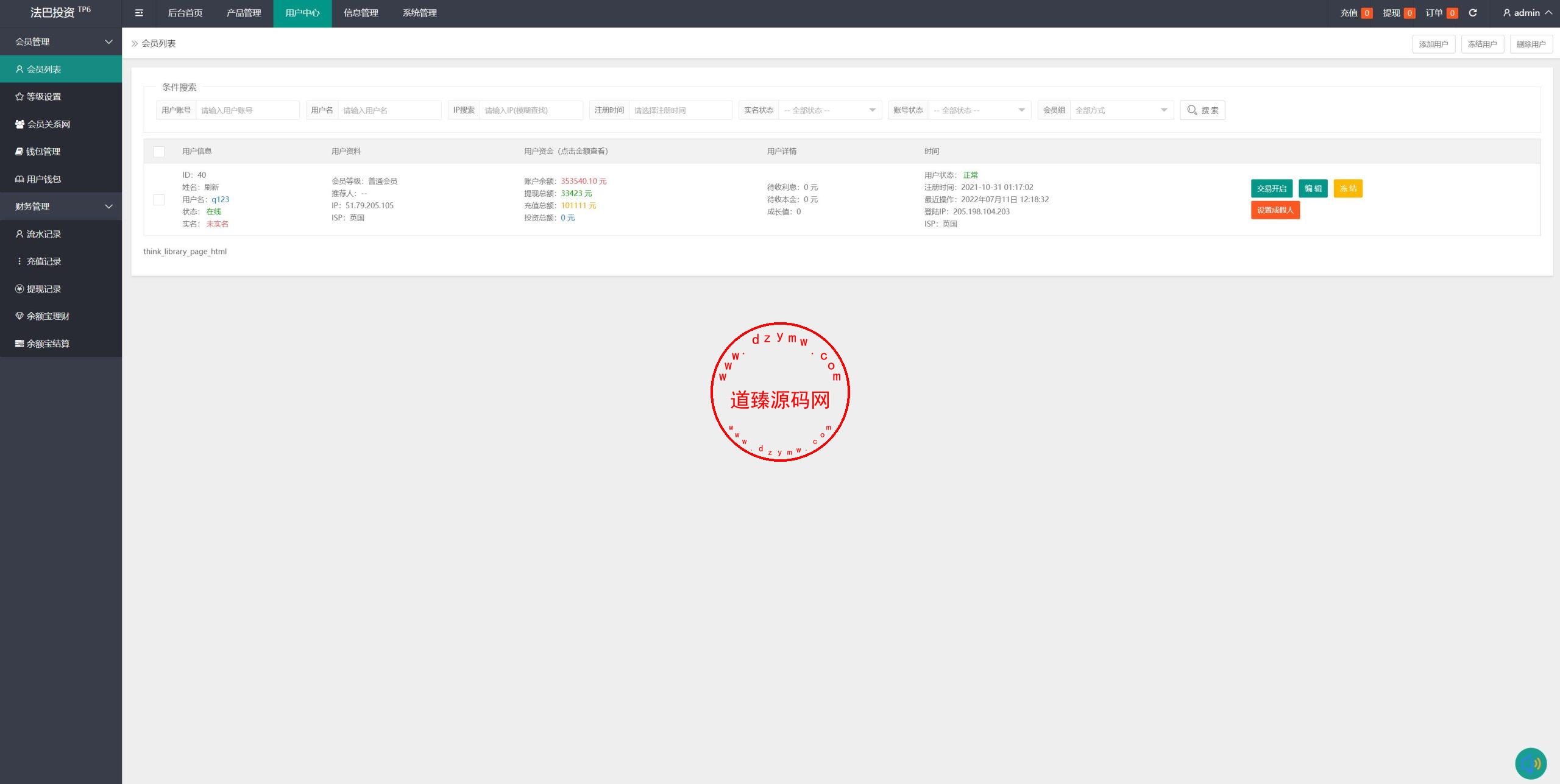Click recharge total 101111 元
Viewport: 1560px width, 784px height.
click(578, 205)
